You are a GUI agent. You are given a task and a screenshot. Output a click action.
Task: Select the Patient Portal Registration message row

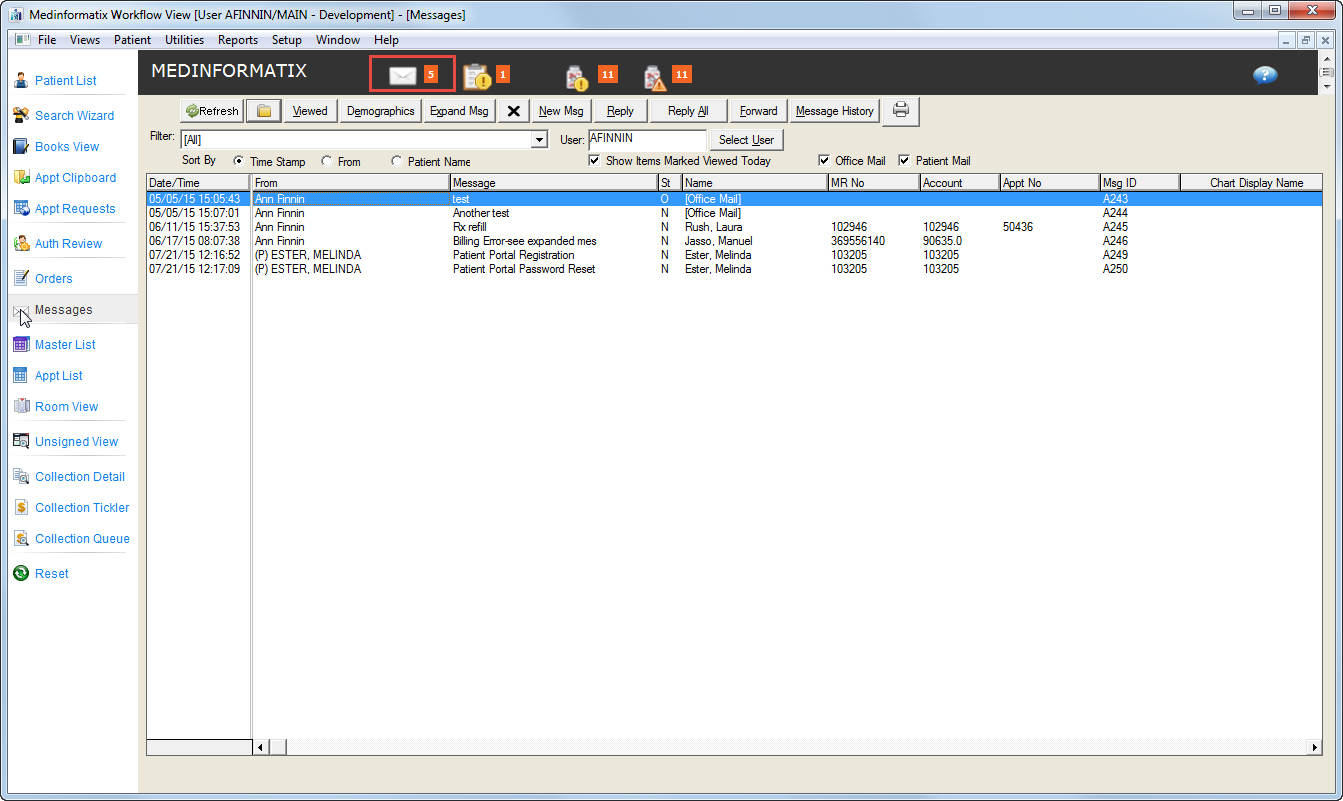point(735,255)
